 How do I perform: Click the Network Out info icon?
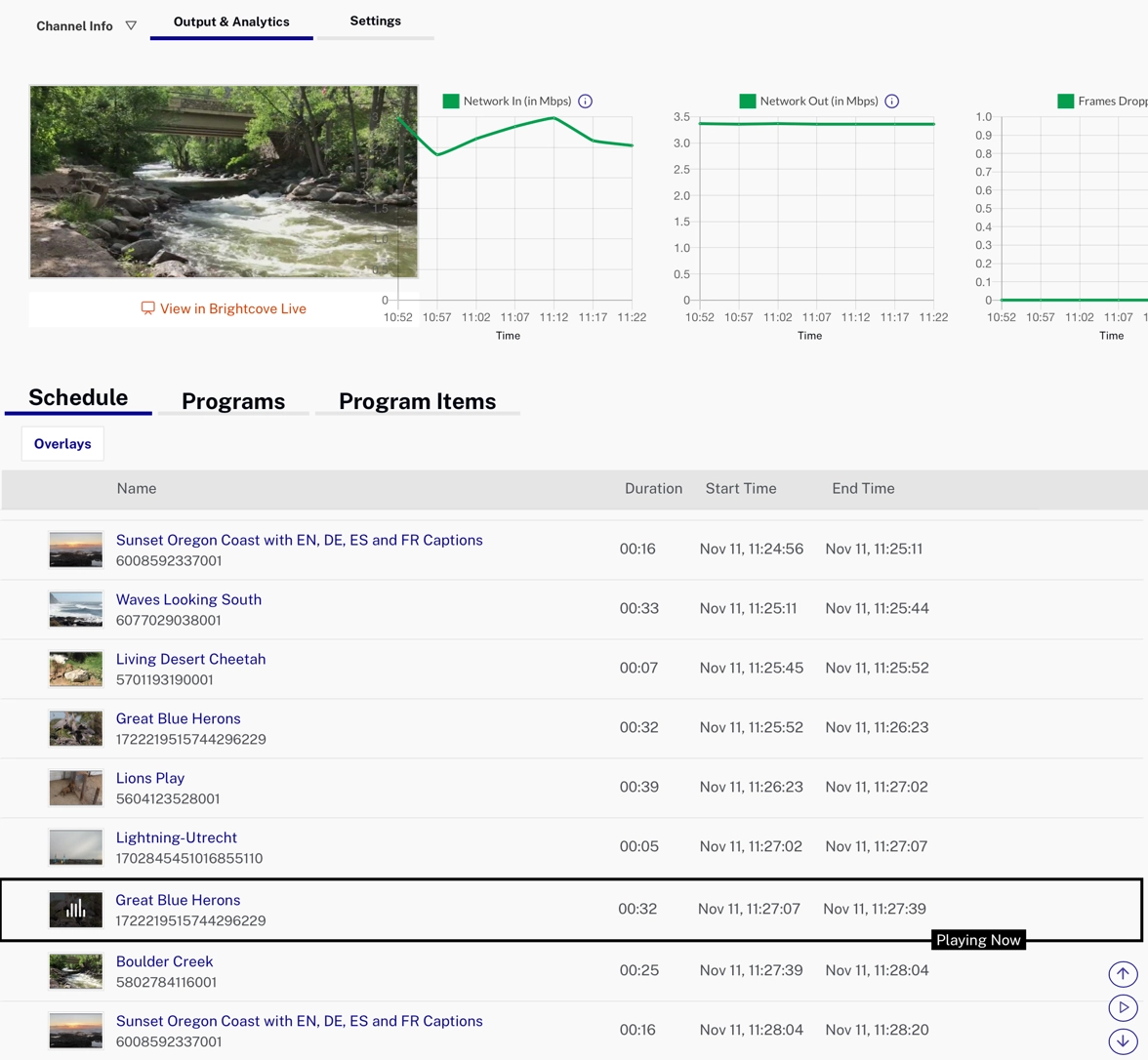click(891, 102)
